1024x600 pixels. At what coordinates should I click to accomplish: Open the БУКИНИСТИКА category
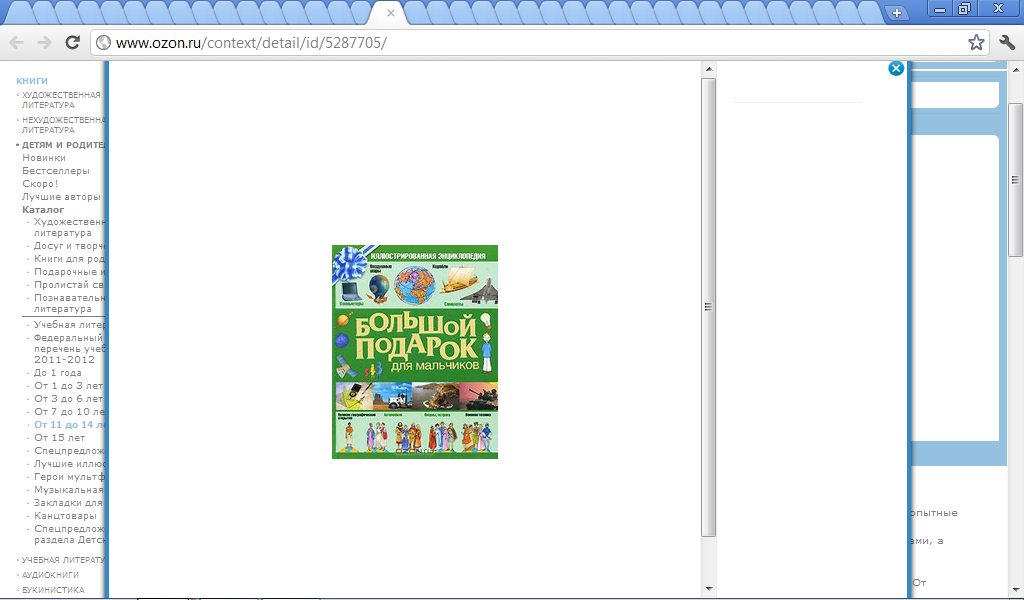tap(53, 590)
